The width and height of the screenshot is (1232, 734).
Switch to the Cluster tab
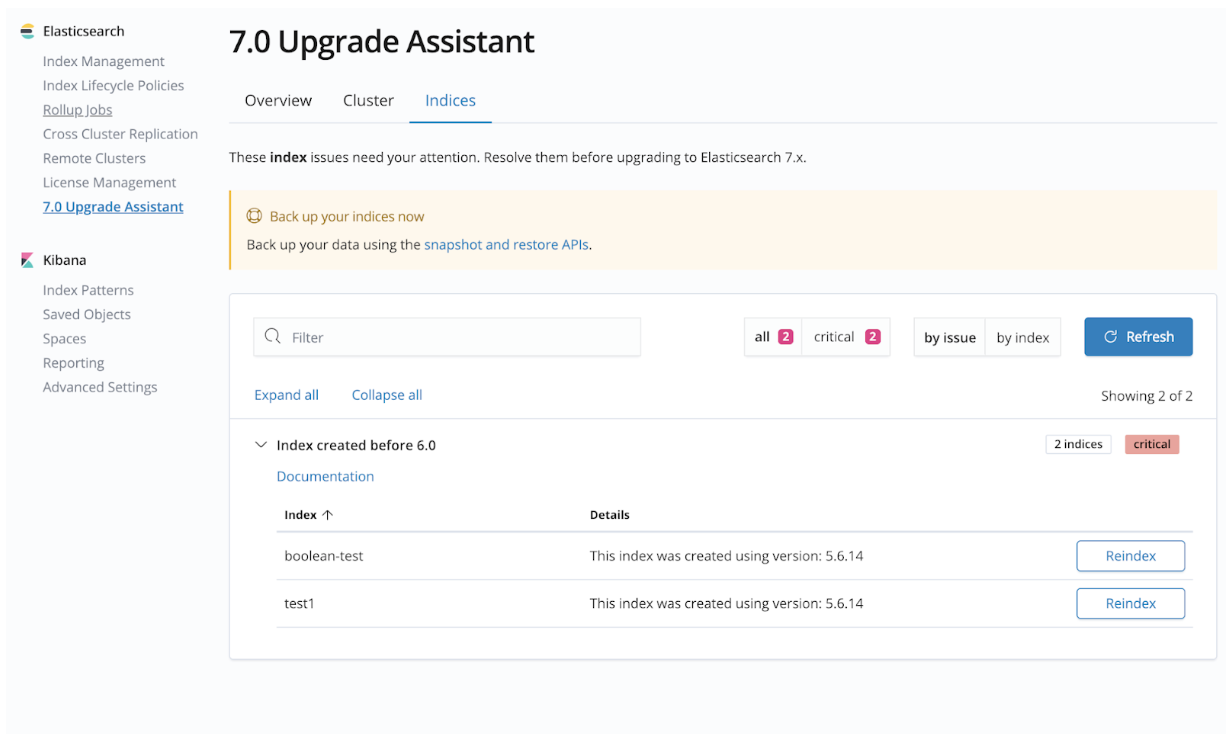(x=368, y=100)
